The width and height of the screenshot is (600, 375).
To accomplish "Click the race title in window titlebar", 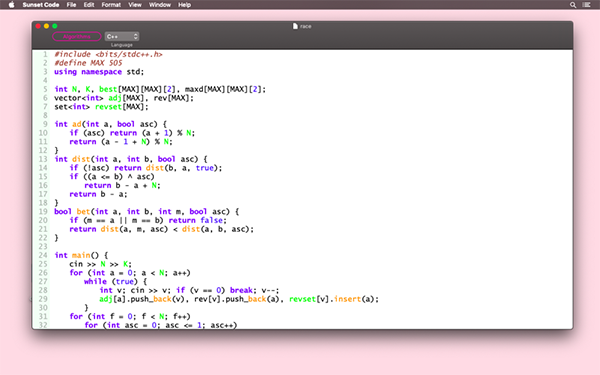I will (x=305, y=26).
